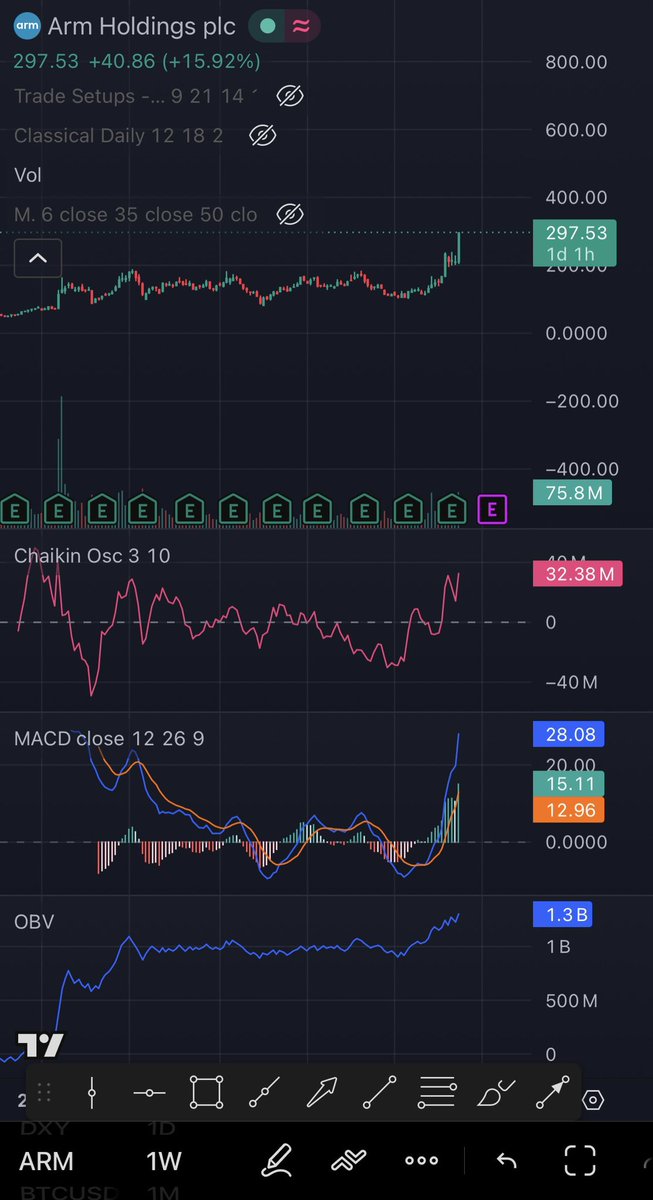653x1200 pixels.
Task: Select the rectangle drawing tool
Action: [206, 1094]
